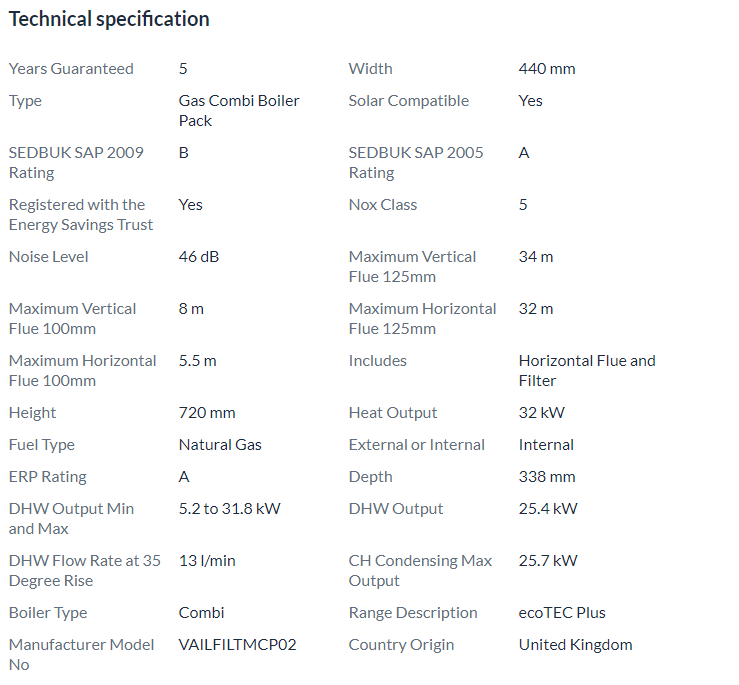Screen dimensions: 739x685
Task: Click the VAILFILTMCP02 model number
Action: tap(237, 645)
